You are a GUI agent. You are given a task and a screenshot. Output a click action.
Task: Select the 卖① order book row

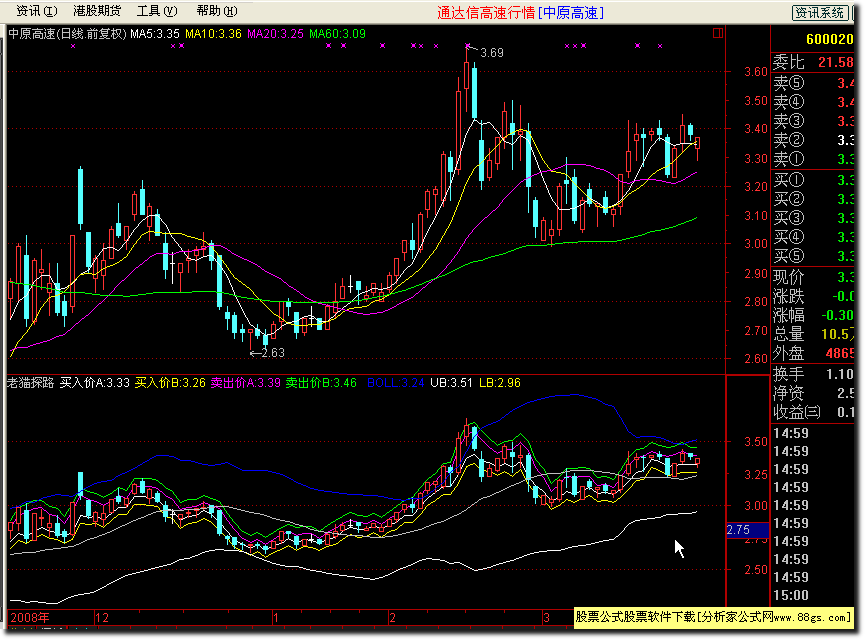coord(813,159)
